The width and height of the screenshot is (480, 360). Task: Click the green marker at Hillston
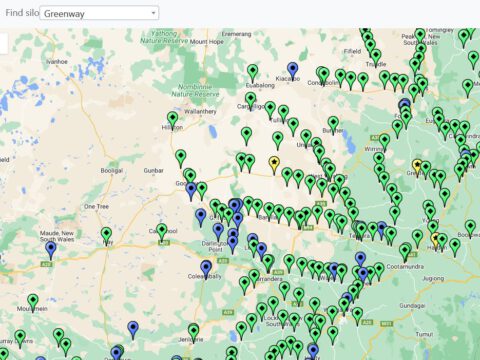172,120
